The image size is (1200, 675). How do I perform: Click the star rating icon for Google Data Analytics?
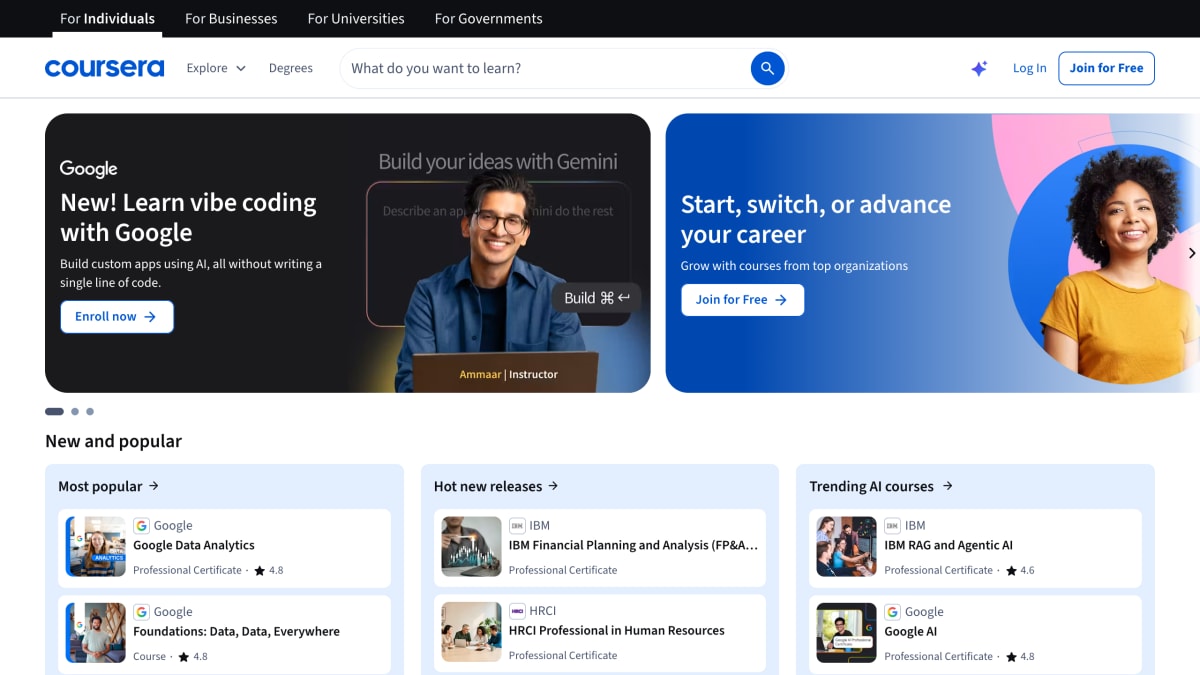point(259,570)
